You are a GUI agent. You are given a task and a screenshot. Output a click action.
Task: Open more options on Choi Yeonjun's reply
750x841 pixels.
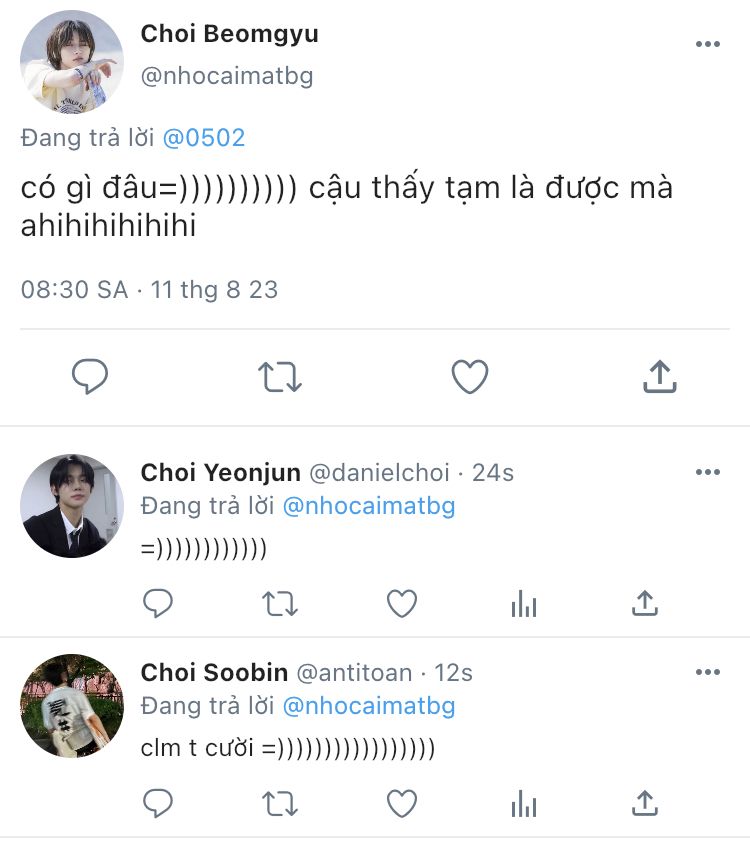coord(707,472)
